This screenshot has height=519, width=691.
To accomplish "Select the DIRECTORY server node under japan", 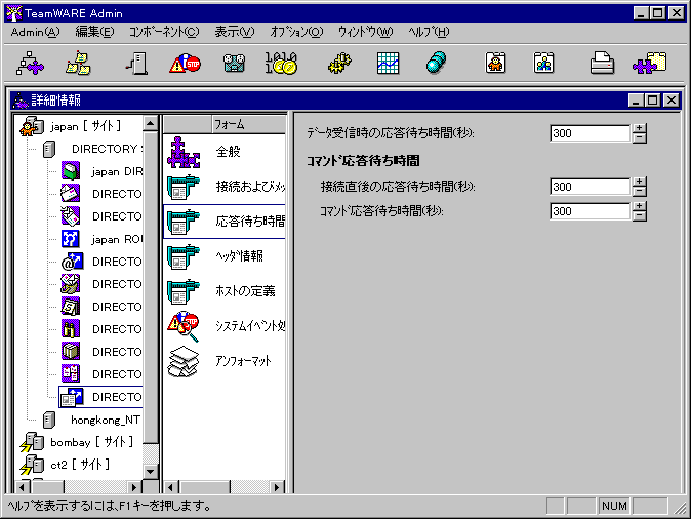I will coord(93,149).
